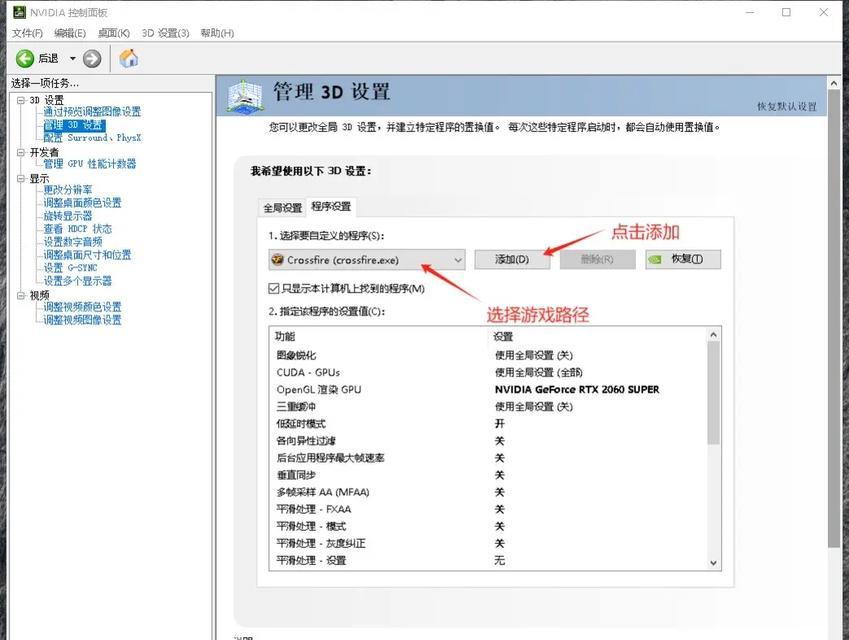The image size is (849, 640).
Task: Open the 文件(F) menu
Action: coord(27,33)
